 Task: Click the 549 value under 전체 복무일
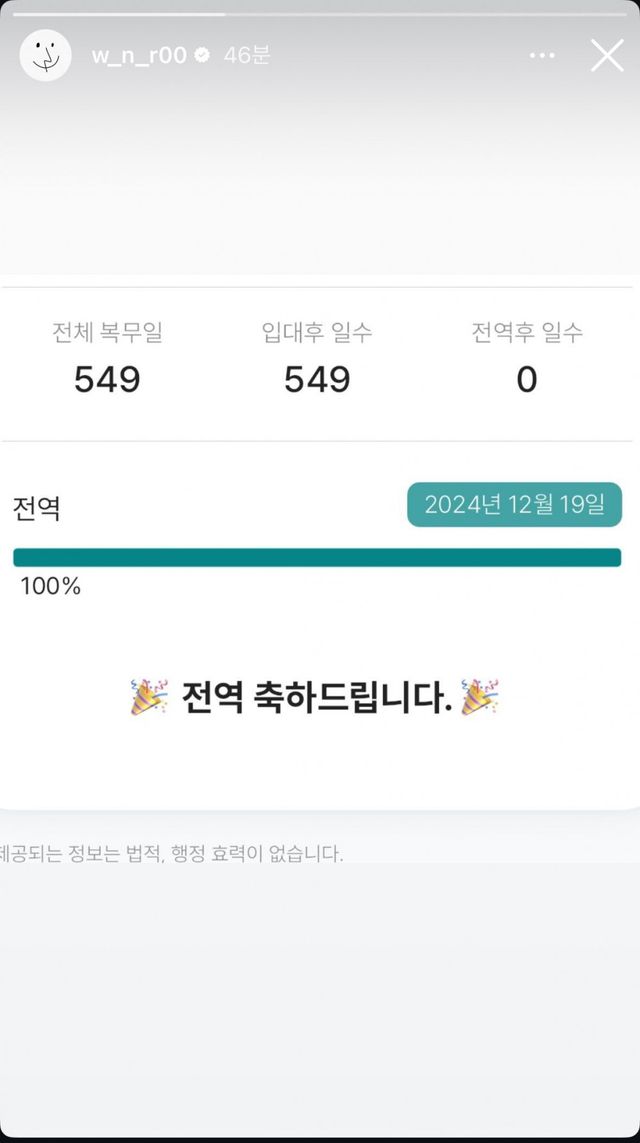point(107,380)
